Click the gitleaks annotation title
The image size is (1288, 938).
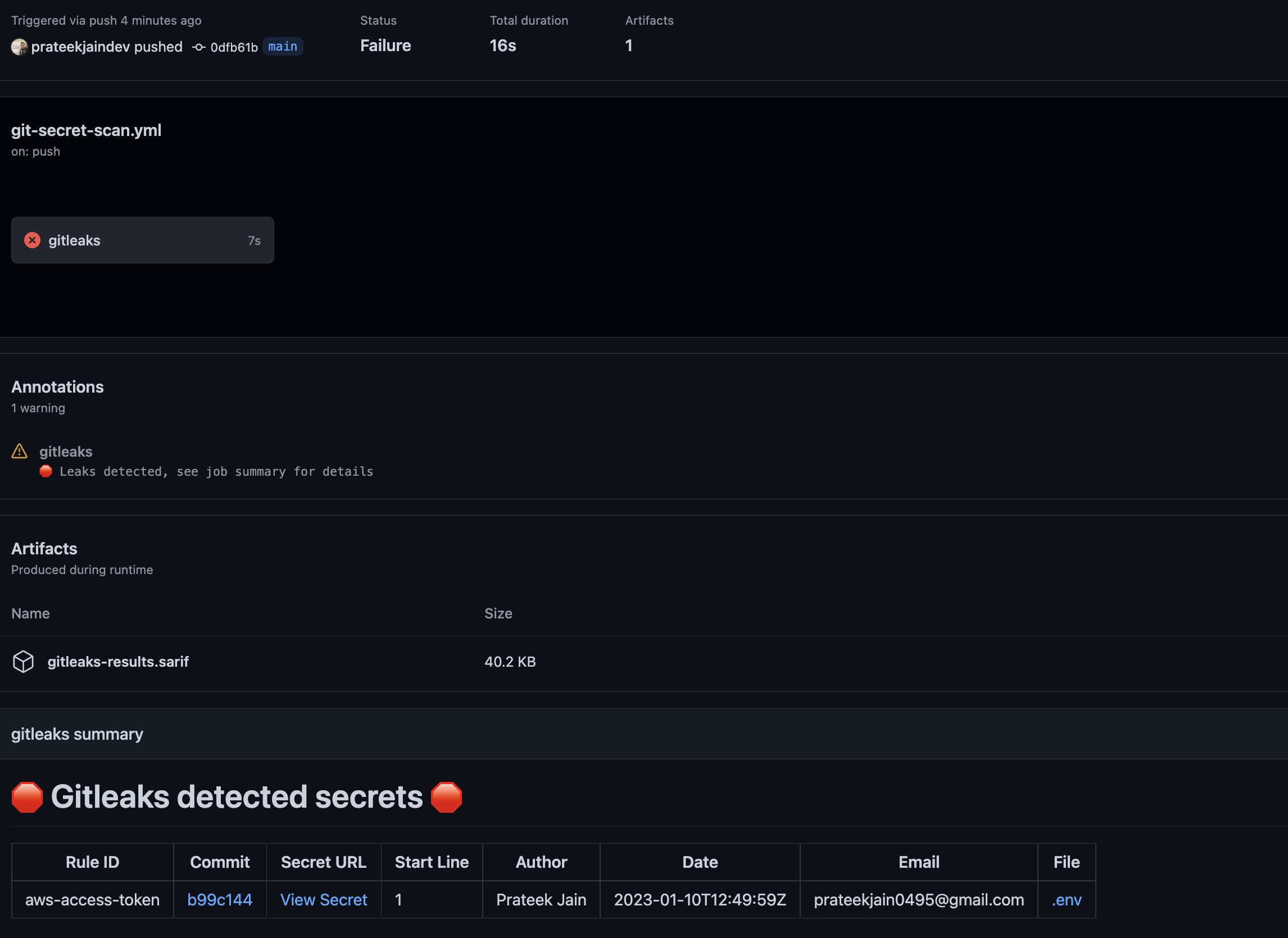[65, 452]
